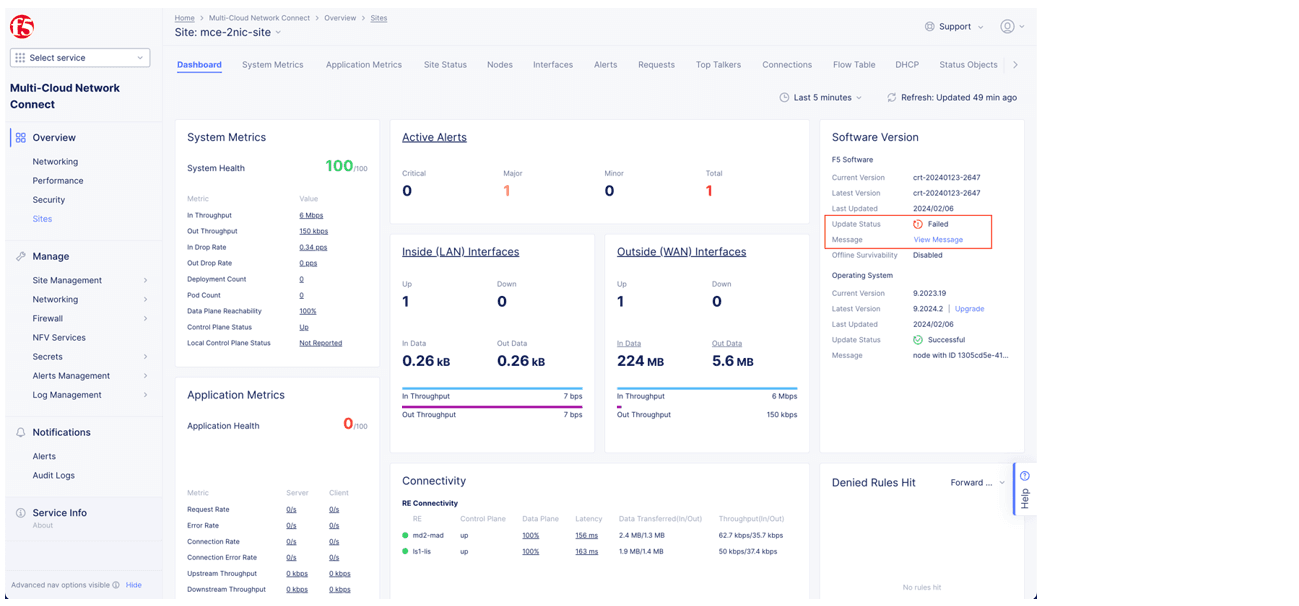
Task: Switch to the Application Metrics tab
Action: [x=363, y=65]
